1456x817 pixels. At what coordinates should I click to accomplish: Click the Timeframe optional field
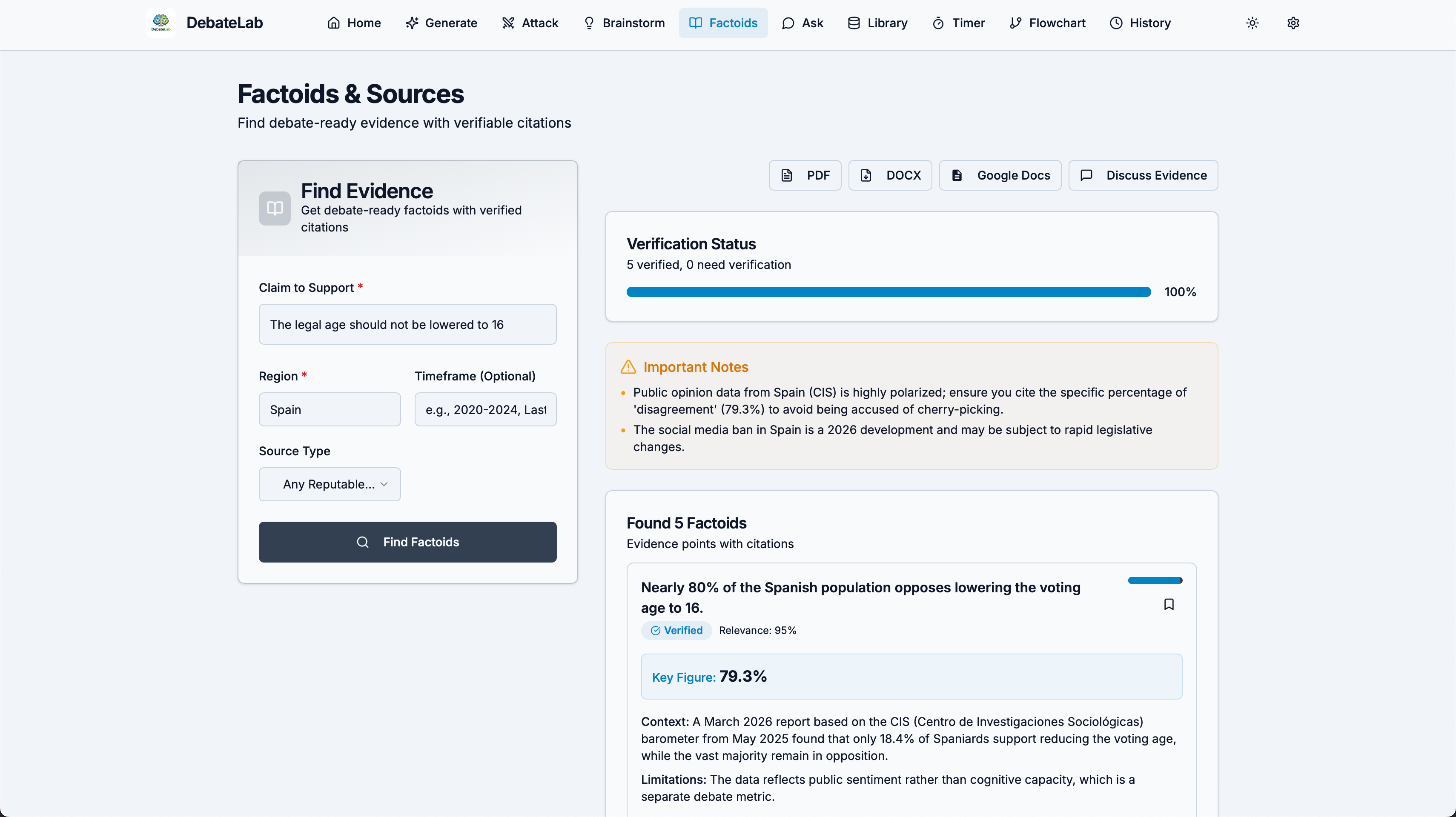(x=485, y=410)
